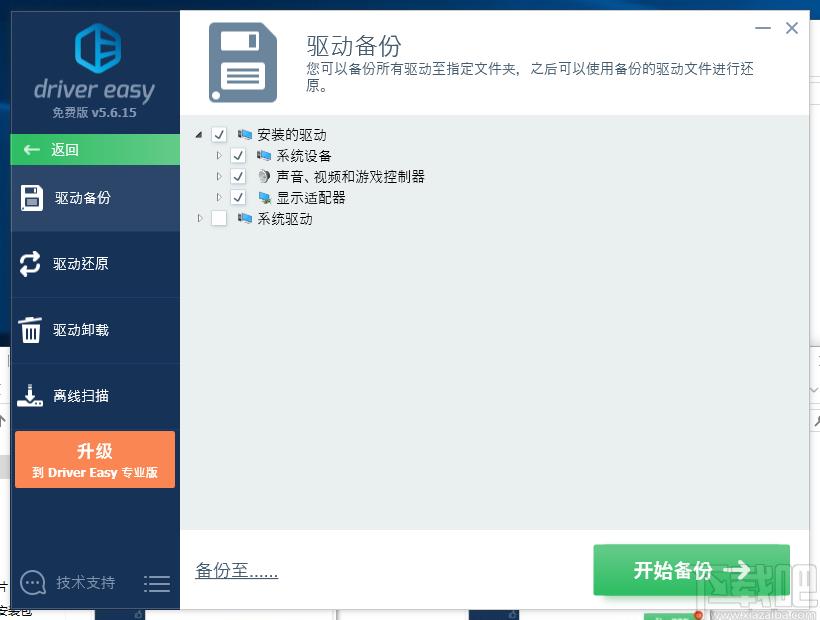The height and width of the screenshot is (620, 820).
Task: Minimize the Driver Easy window
Action: (763, 28)
